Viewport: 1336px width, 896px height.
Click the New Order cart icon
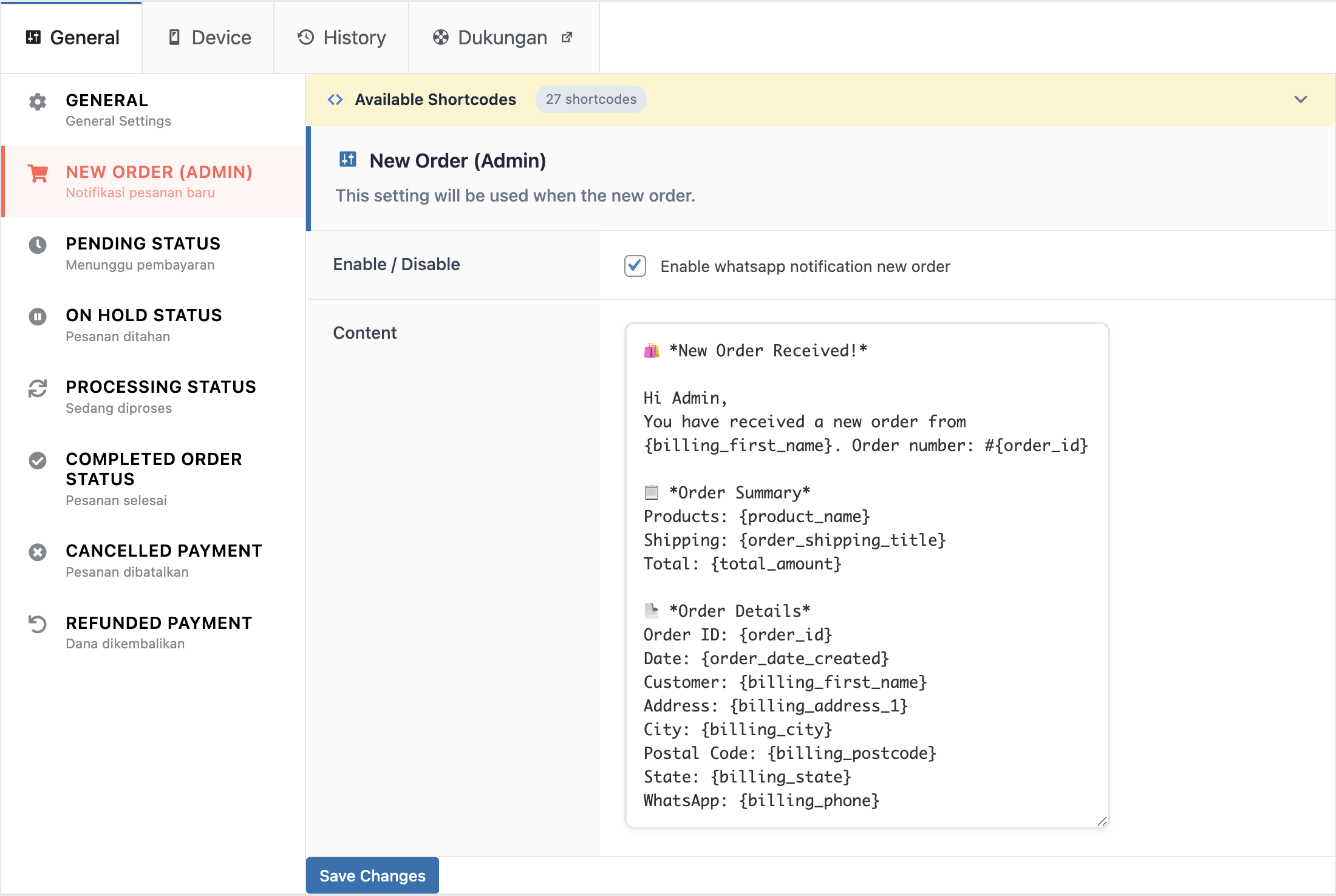(38, 174)
